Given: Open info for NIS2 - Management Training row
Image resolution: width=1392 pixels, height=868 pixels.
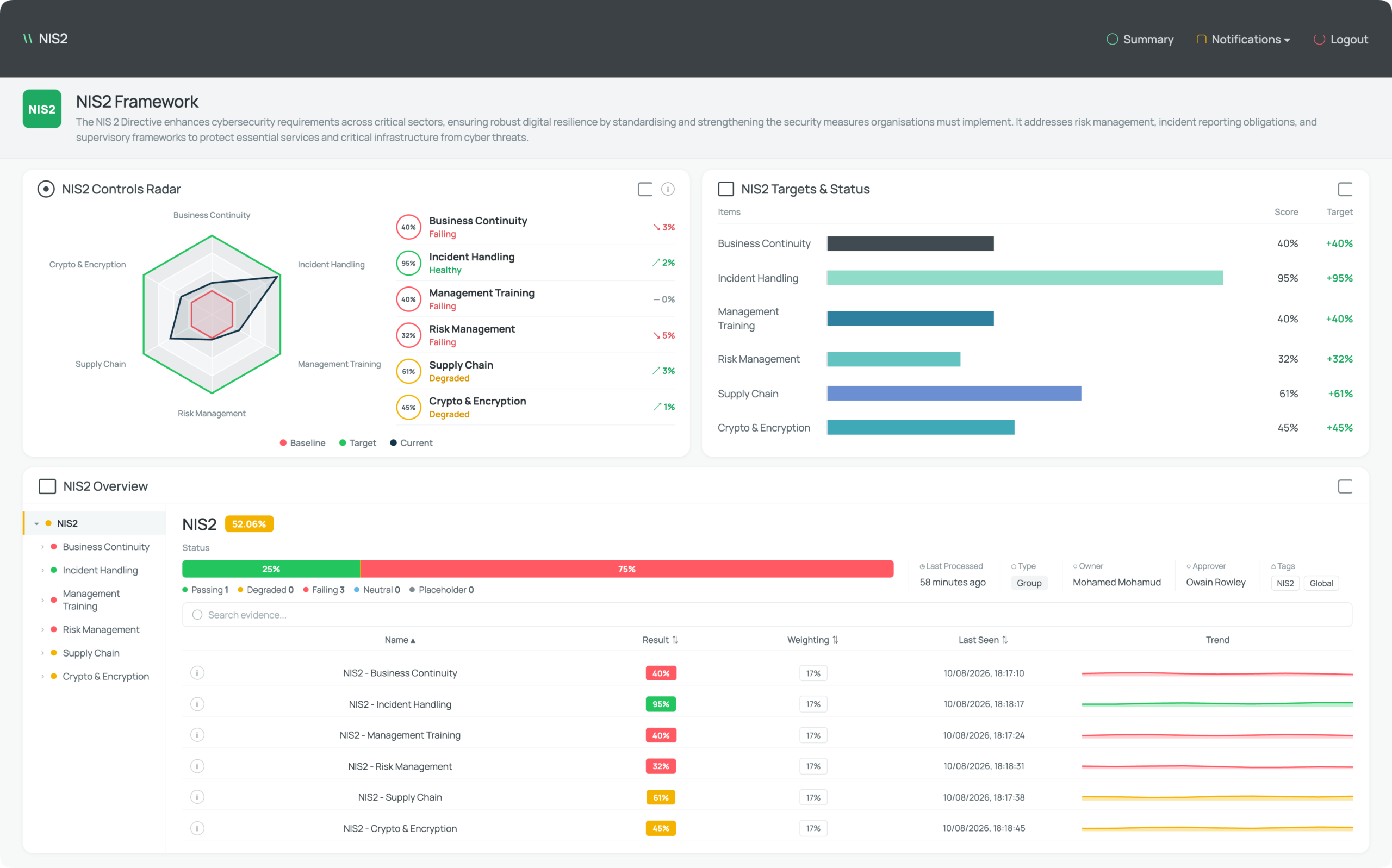Looking at the screenshot, I should (x=197, y=735).
